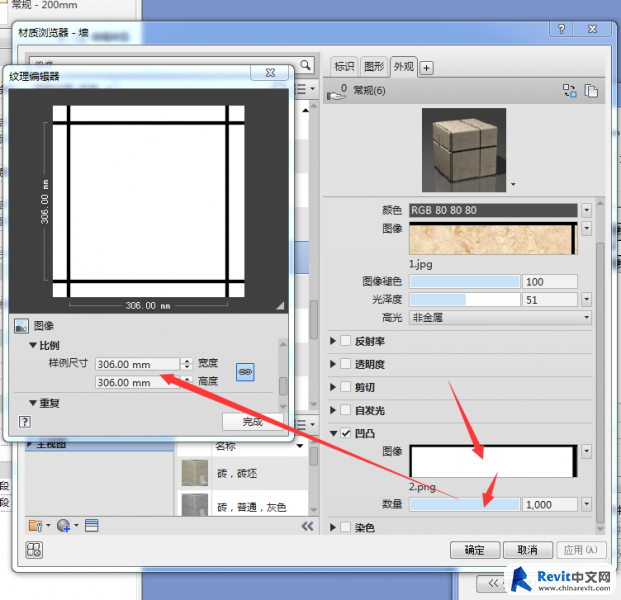Image resolution: width=621 pixels, height=600 pixels.
Task: Click the help question mark in texture editor
Action: point(25,422)
